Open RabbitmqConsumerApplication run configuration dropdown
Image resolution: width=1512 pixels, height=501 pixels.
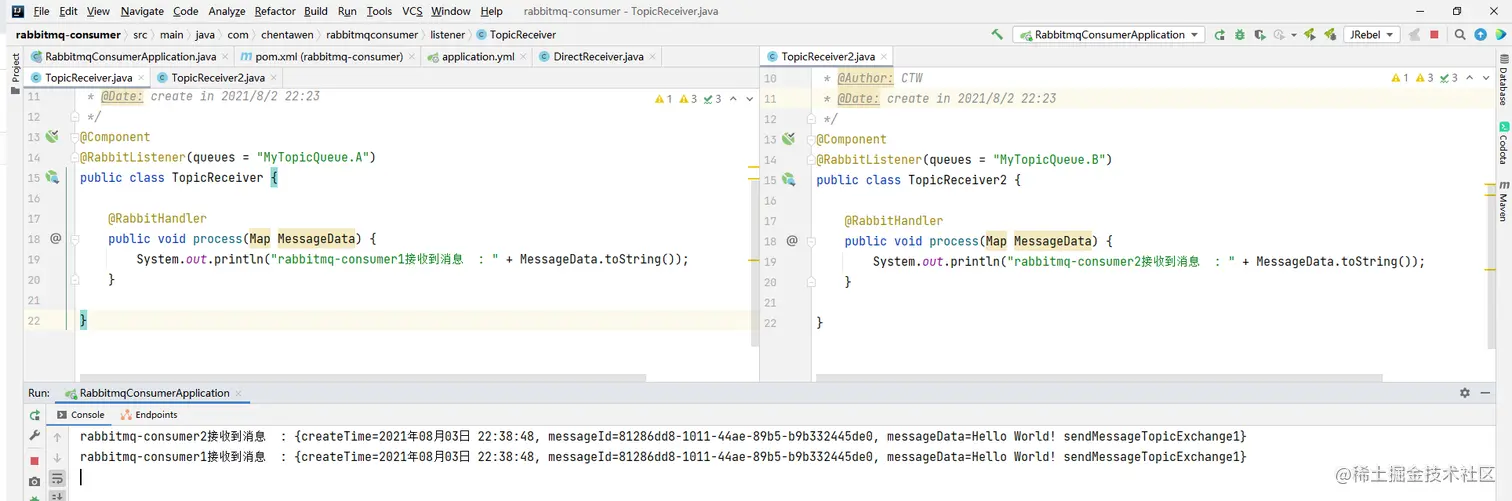point(1111,35)
